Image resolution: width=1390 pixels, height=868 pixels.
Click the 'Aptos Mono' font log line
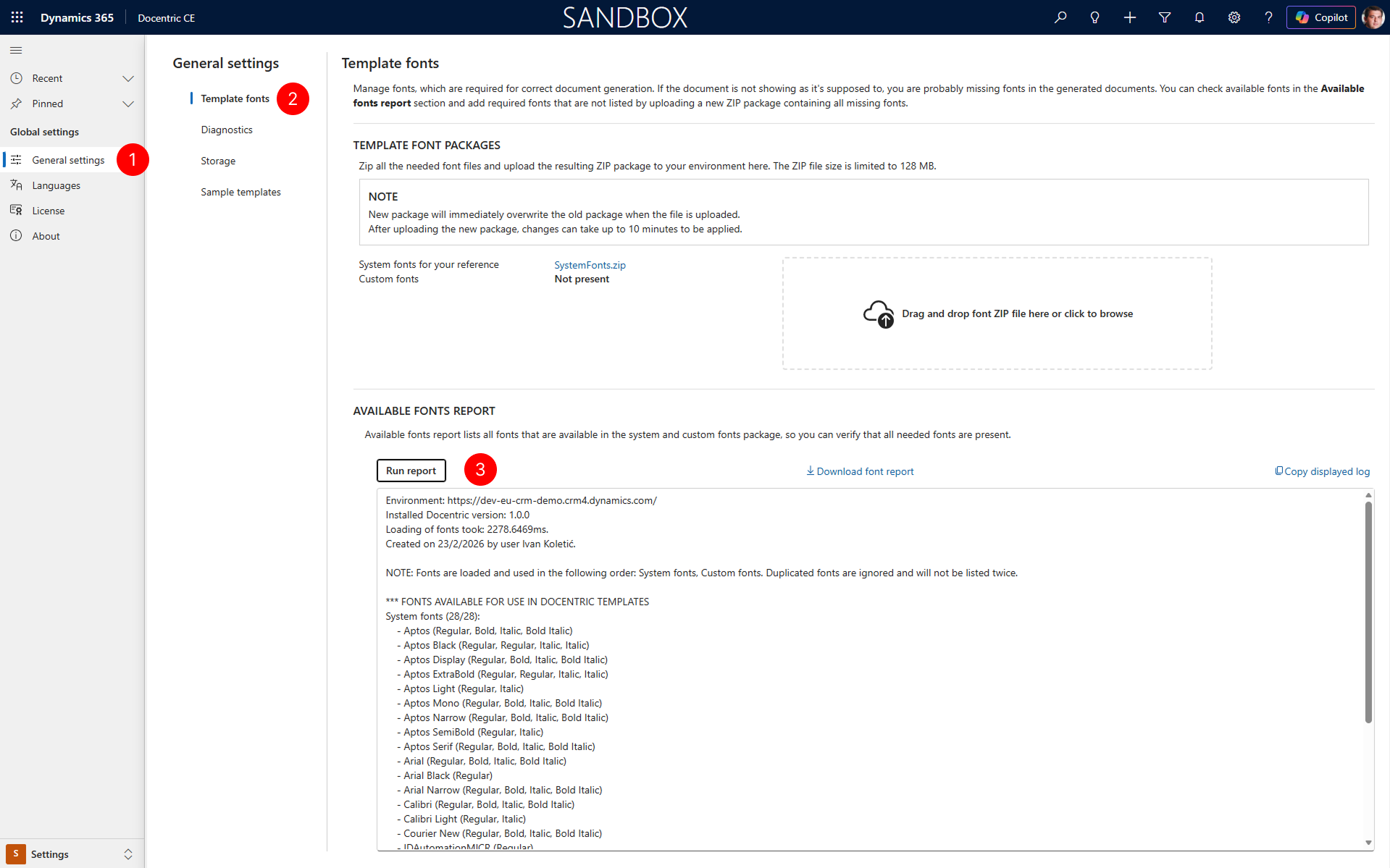tap(499, 703)
